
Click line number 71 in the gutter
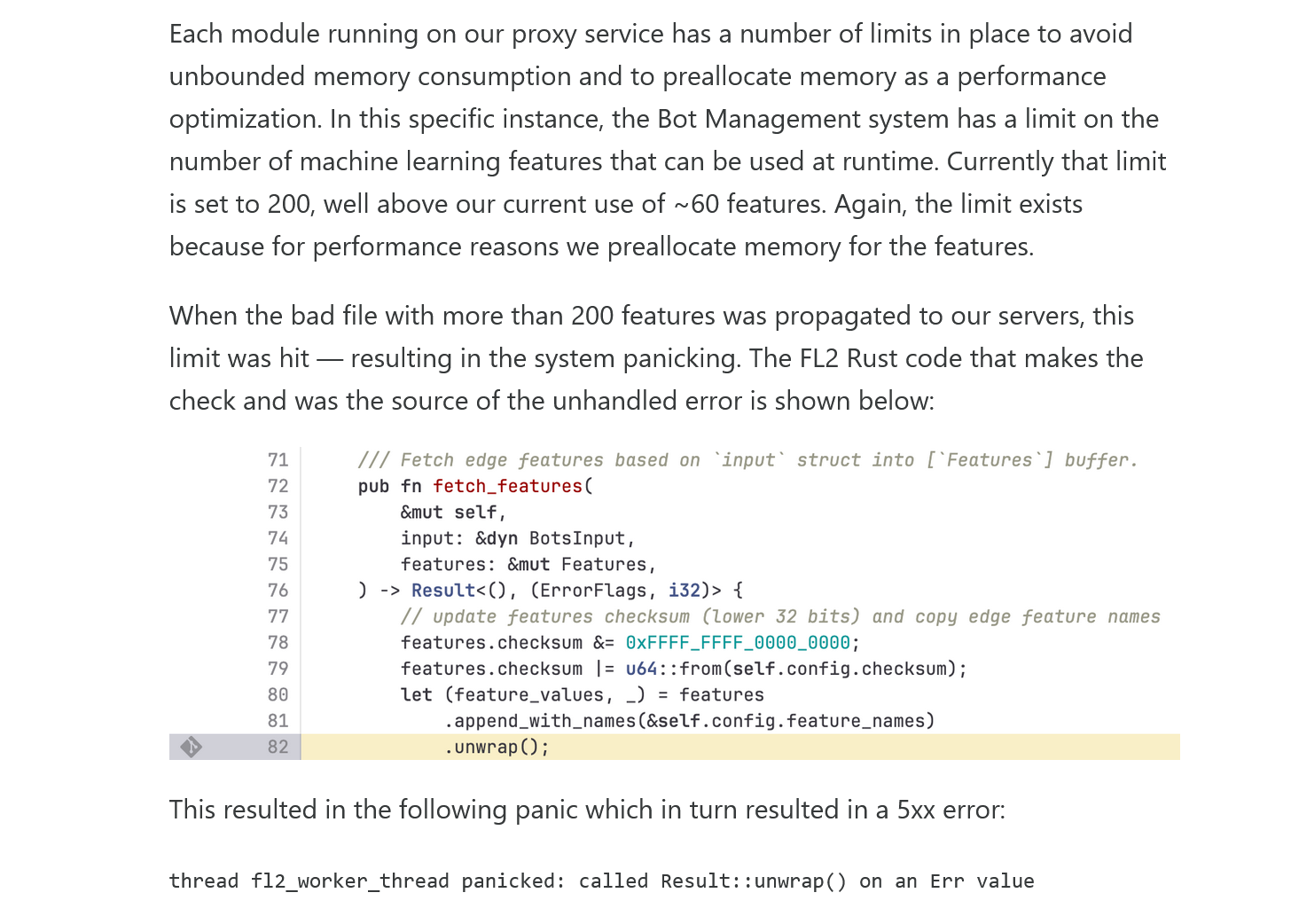pos(278,460)
